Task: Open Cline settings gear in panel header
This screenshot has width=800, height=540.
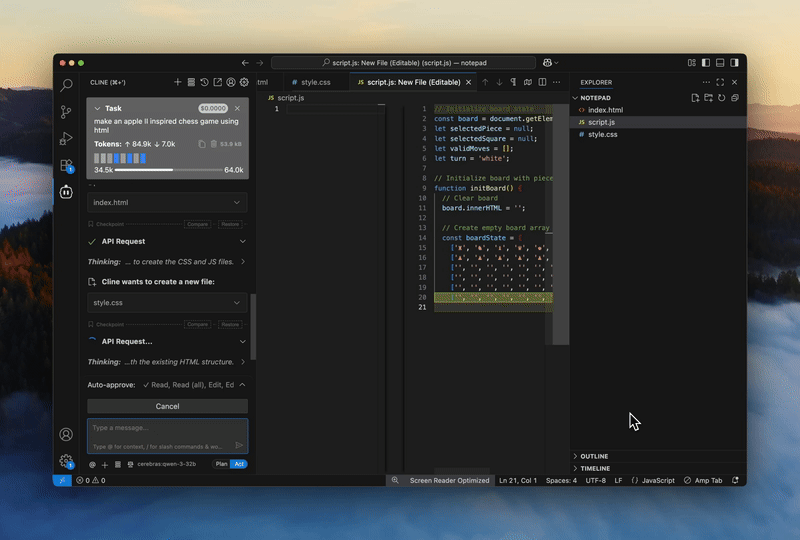Action: click(x=243, y=82)
